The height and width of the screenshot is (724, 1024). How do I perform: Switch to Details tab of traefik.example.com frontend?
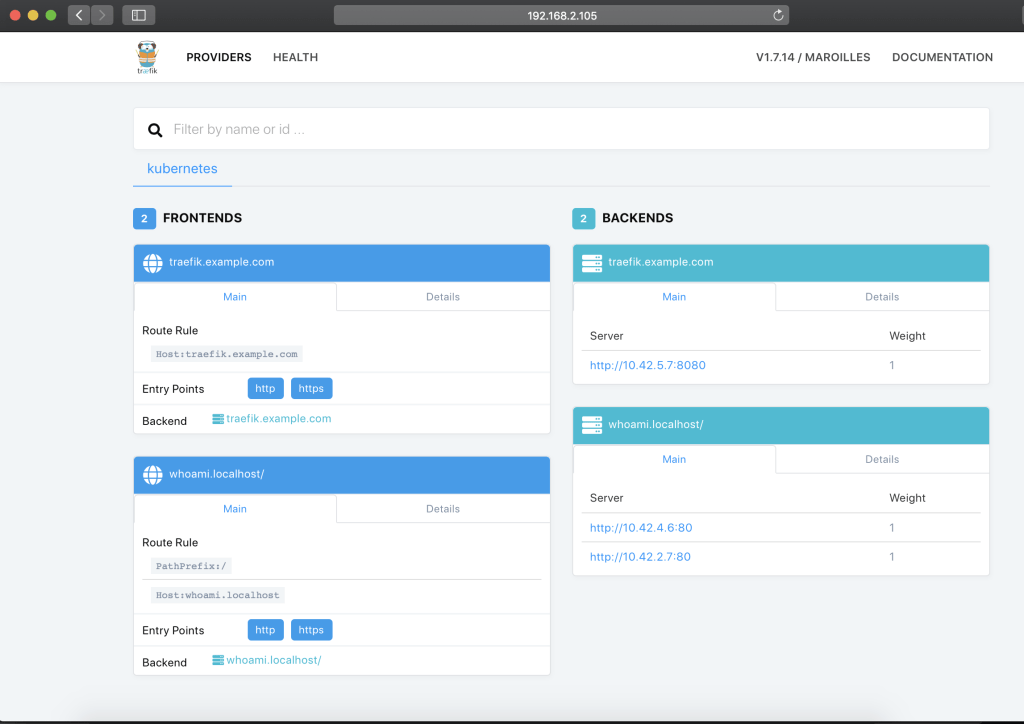(x=443, y=297)
